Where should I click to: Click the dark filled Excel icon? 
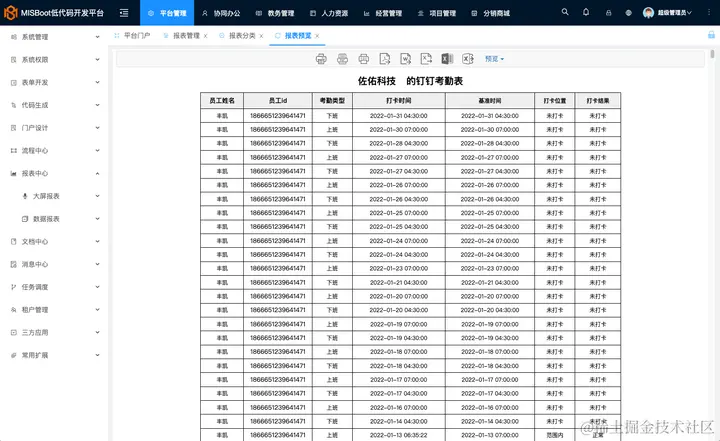447,59
